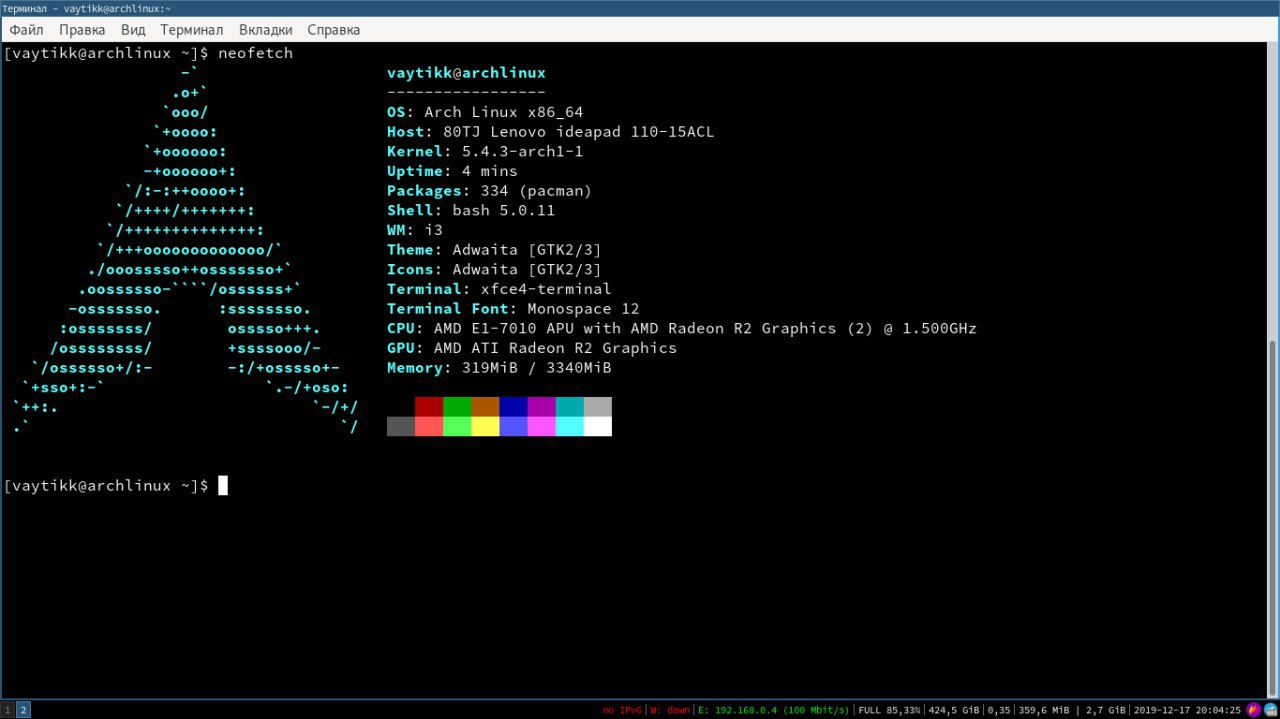Click the orange-brown color block
The image size is (1280, 719).
[x=485, y=407]
